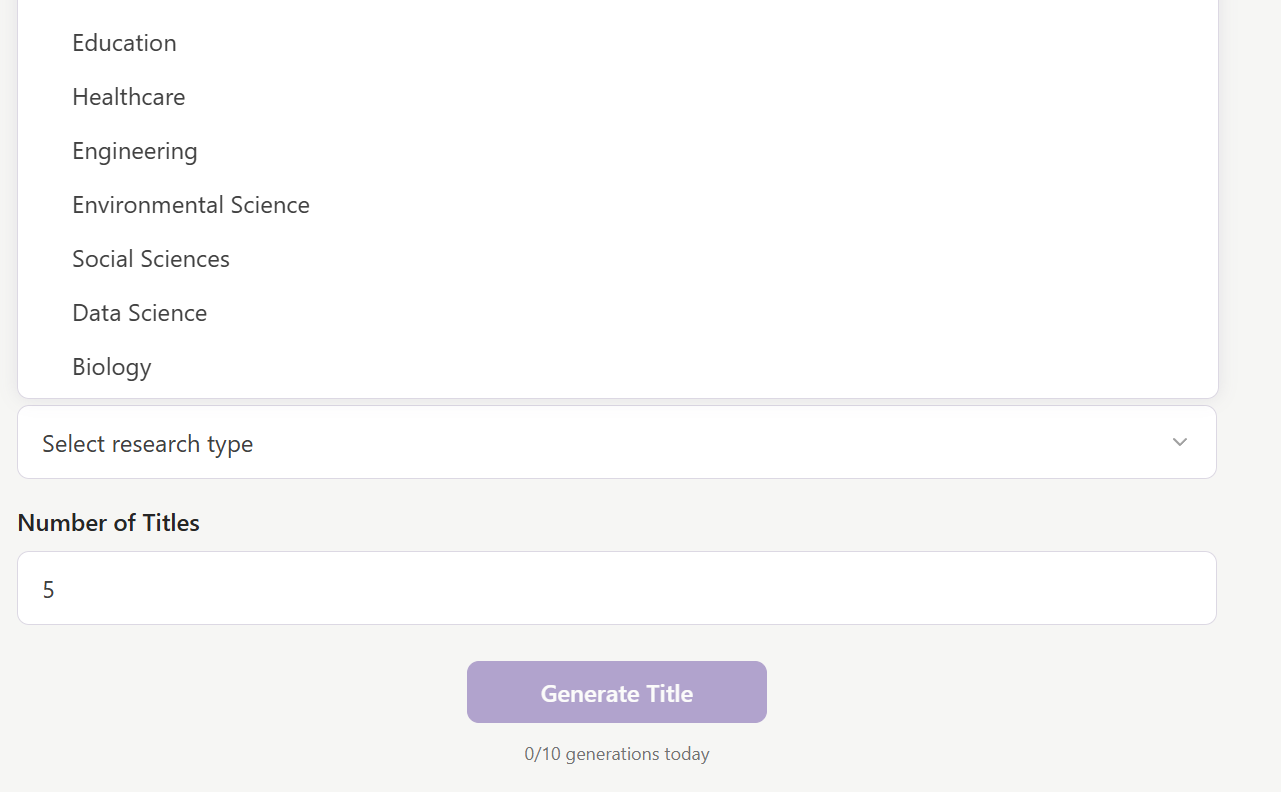This screenshot has width=1281, height=792.
Task: Click the "Number of Titles" label
Action: pyautogui.click(x=108, y=522)
